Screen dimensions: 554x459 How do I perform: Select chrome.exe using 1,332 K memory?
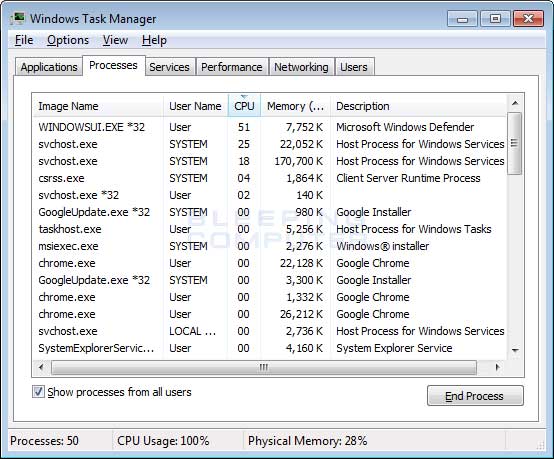pyautogui.click(x=270, y=297)
